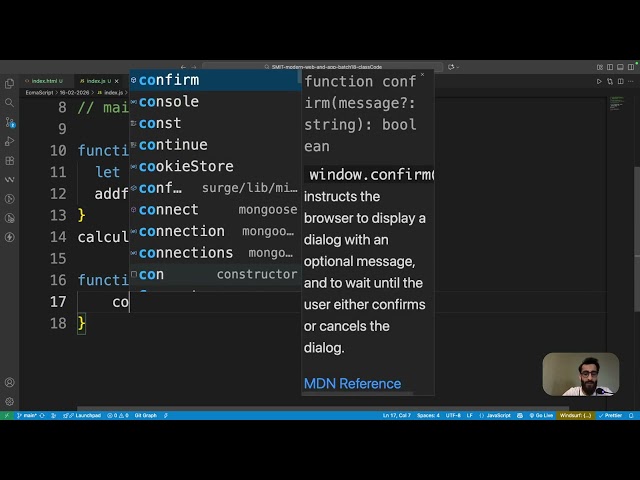
Task: Toggle Secondary Side Bar layout icon
Action: point(631,67)
